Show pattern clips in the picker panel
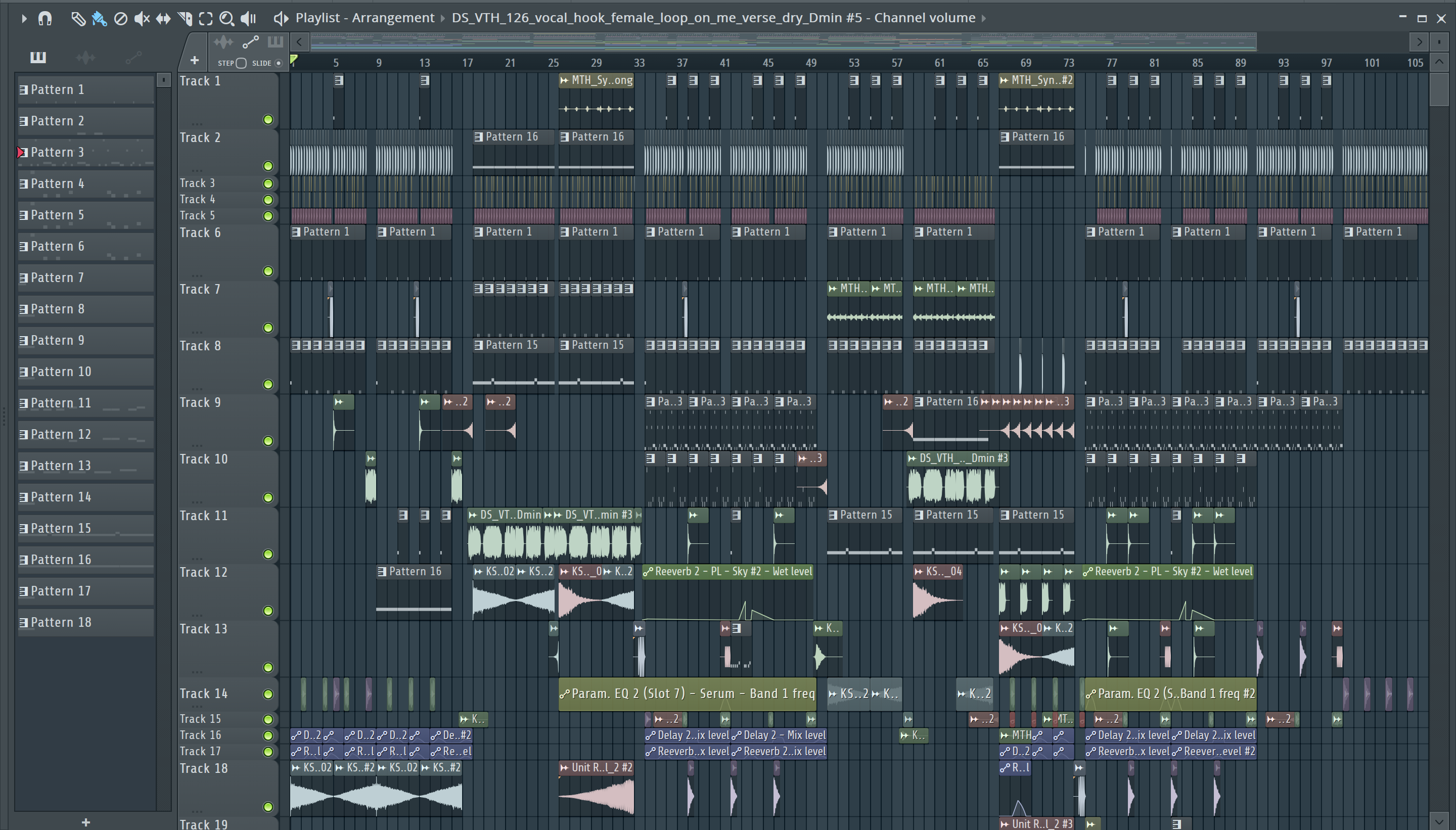Viewport: 1456px width, 830px height. tap(37, 57)
